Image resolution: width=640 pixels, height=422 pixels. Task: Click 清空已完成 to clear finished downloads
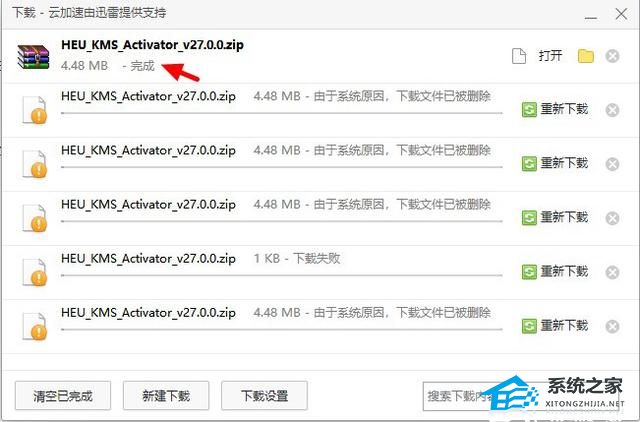coord(63,395)
